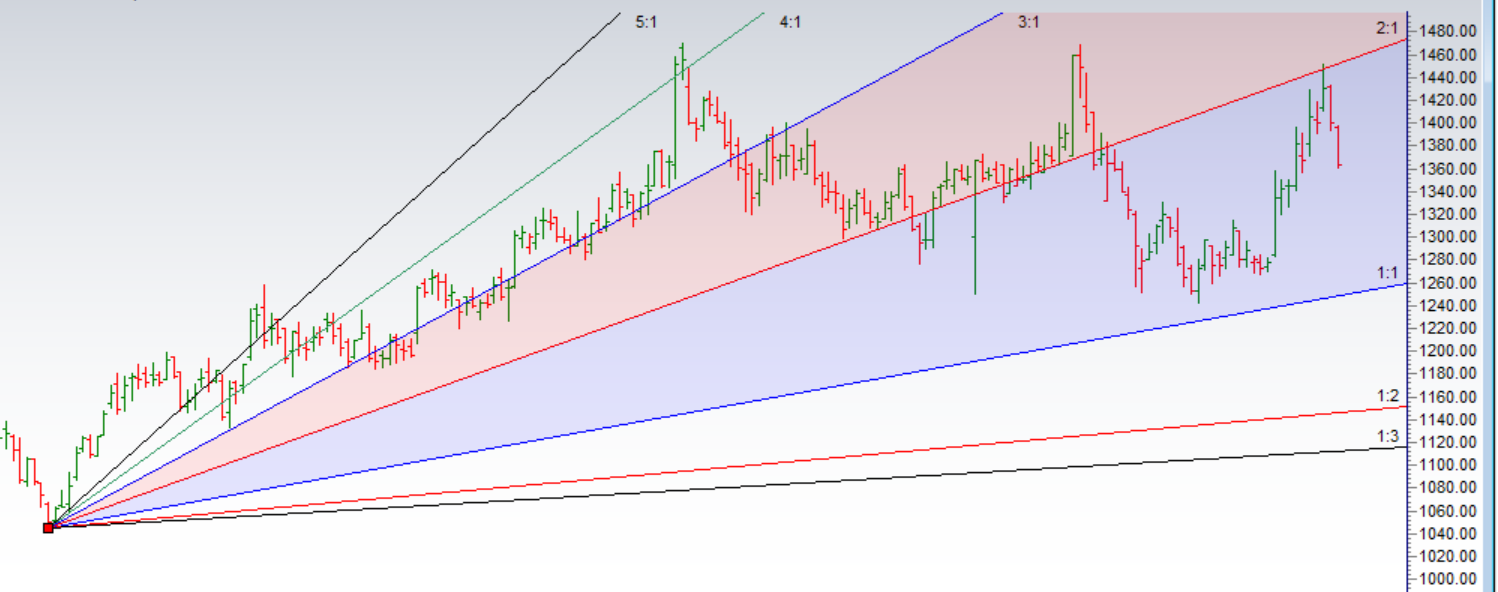Click the 4:1 angle label

coord(790,21)
